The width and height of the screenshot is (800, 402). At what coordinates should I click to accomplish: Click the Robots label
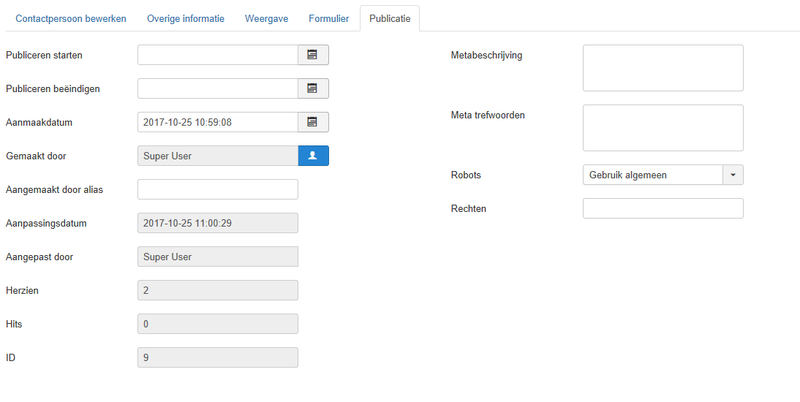[466, 175]
